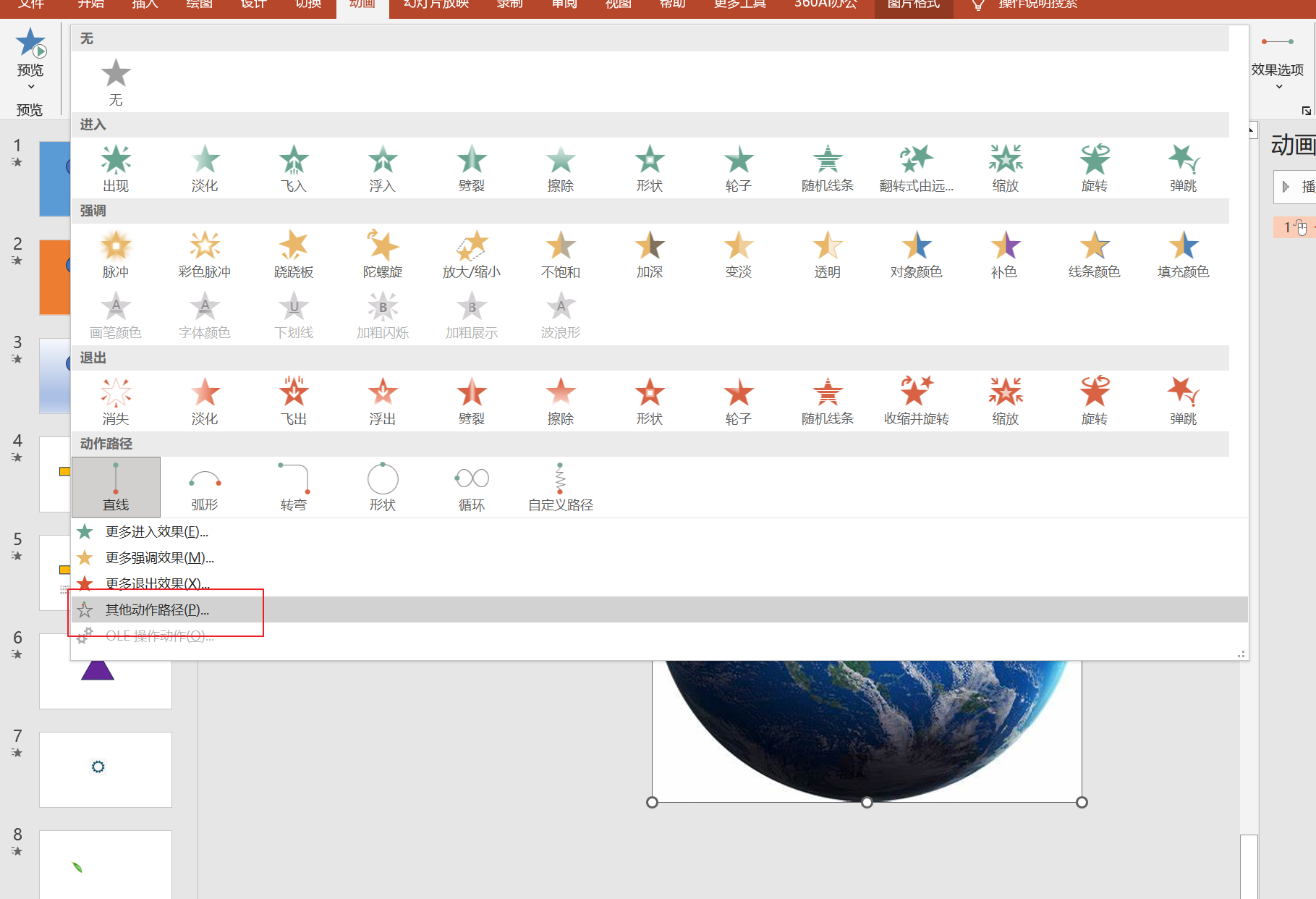Select the 轮子 entrance effect
This screenshot has height=899, width=1316.
tap(739, 168)
